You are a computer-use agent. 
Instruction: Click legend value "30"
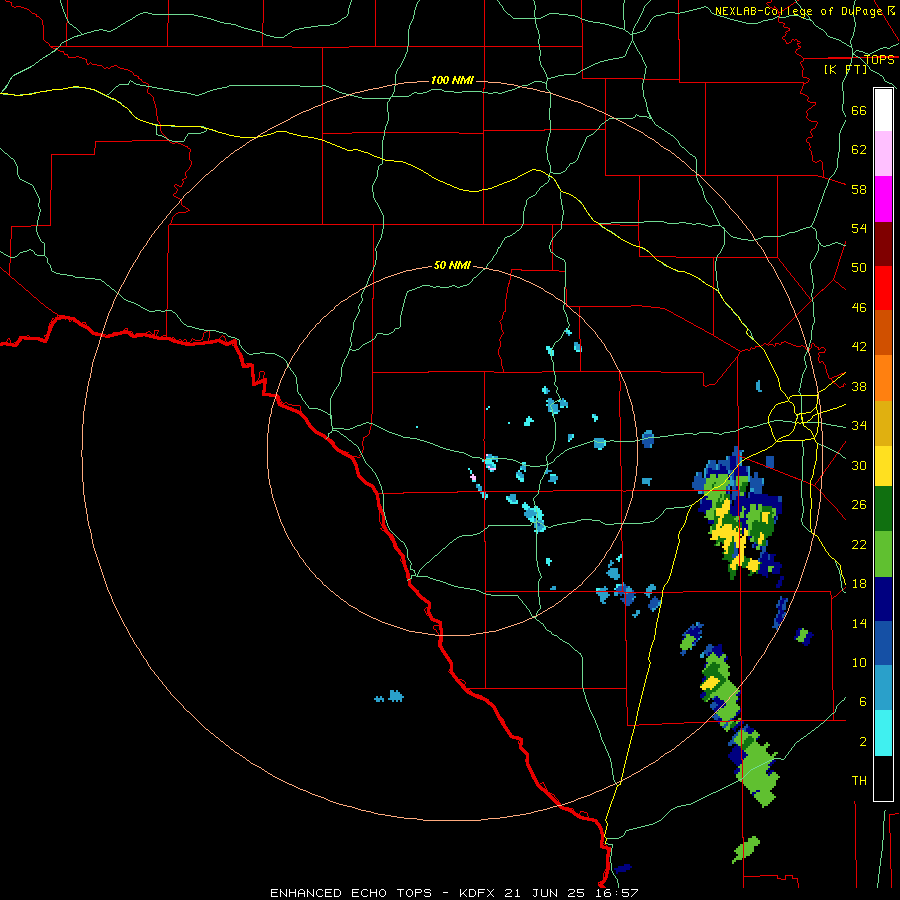(859, 465)
